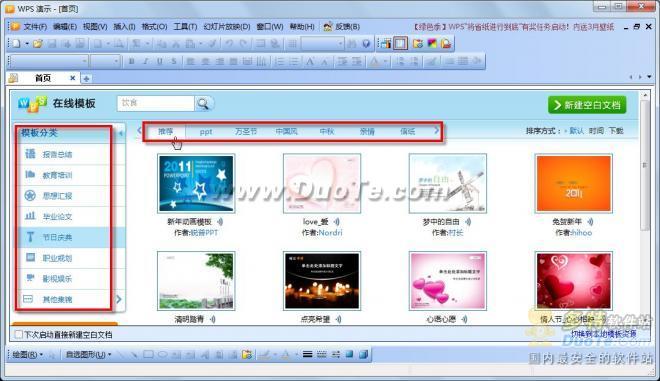660x381 pixels.
Task: Click the 新建空白文档 green button
Action: pos(587,105)
